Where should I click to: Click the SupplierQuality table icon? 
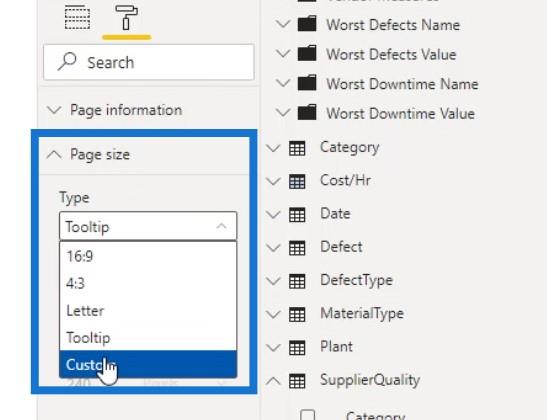[297, 381]
